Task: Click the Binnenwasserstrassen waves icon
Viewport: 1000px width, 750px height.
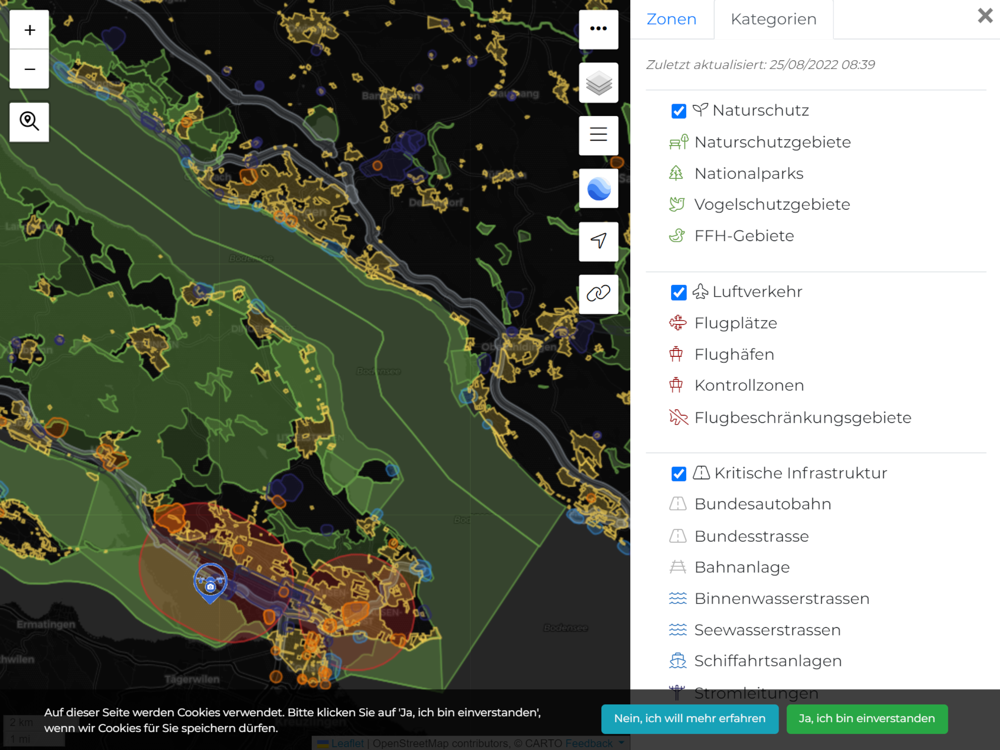Action: coord(677,598)
